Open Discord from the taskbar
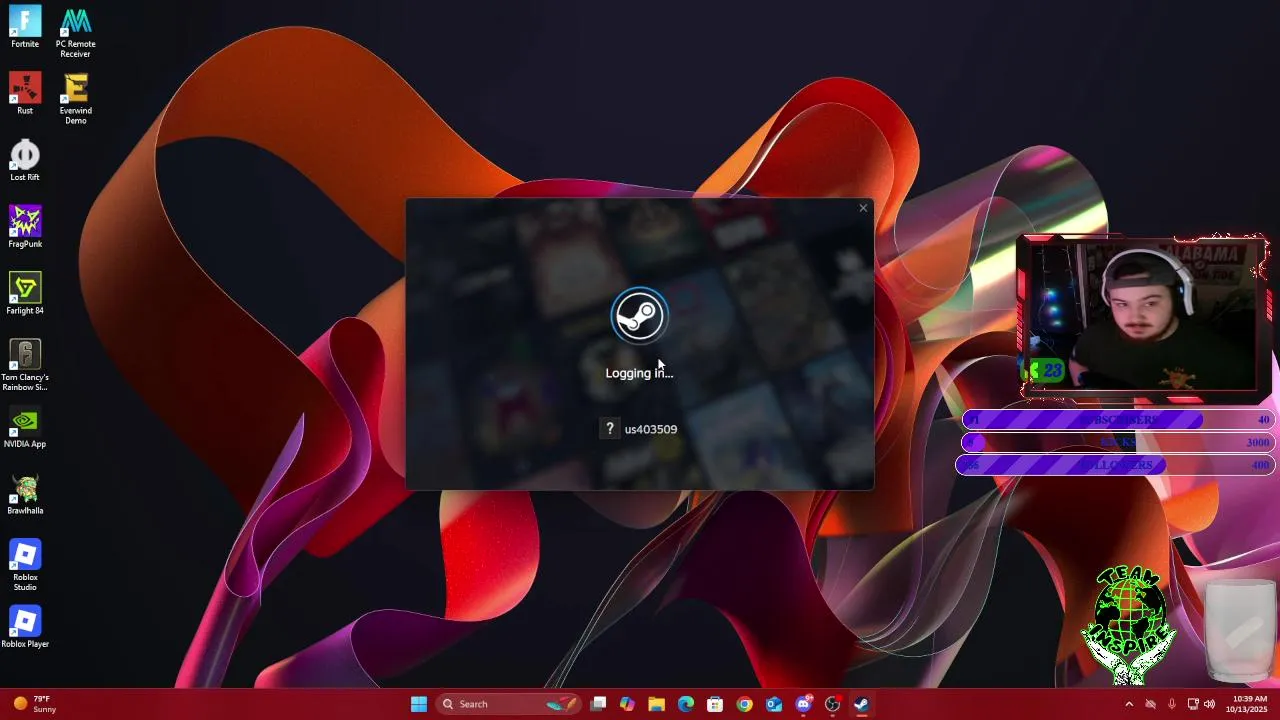This screenshot has width=1280, height=720. [803, 704]
